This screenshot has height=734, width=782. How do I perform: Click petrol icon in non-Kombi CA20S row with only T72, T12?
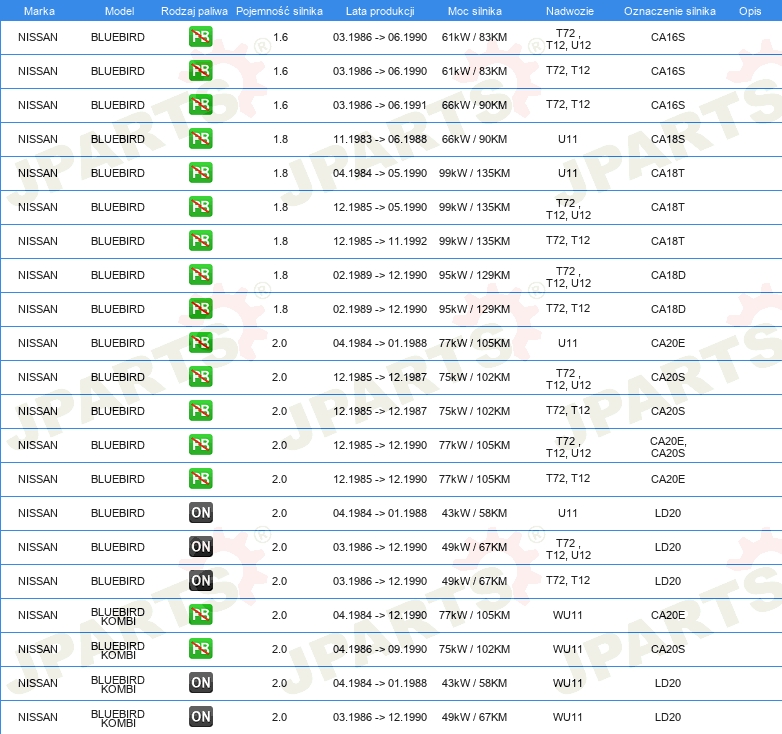[x=200, y=410]
